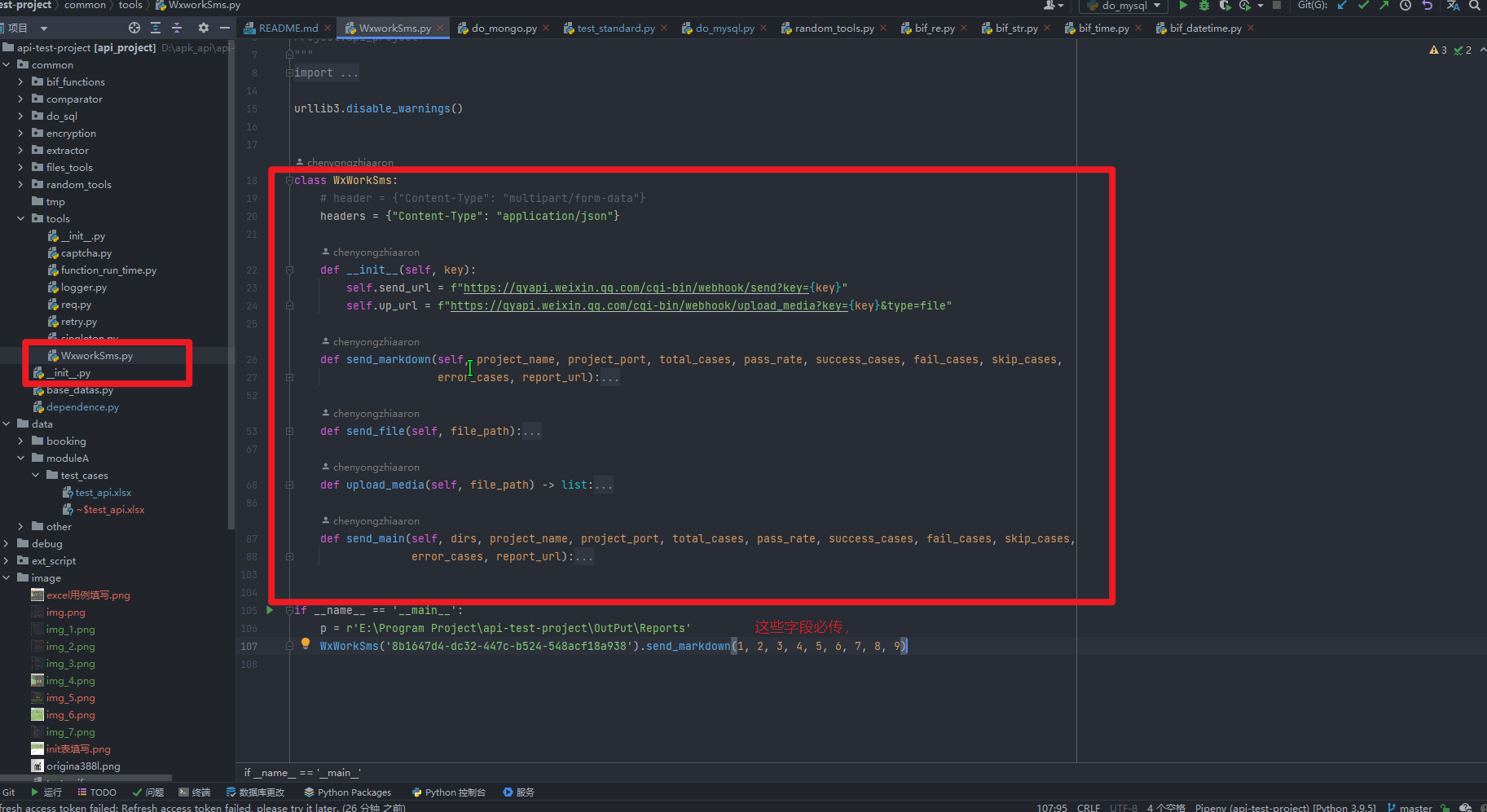Open the Python 控制台 console window
The width and height of the screenshot is (1487, 812).
(x=449, y=792)
